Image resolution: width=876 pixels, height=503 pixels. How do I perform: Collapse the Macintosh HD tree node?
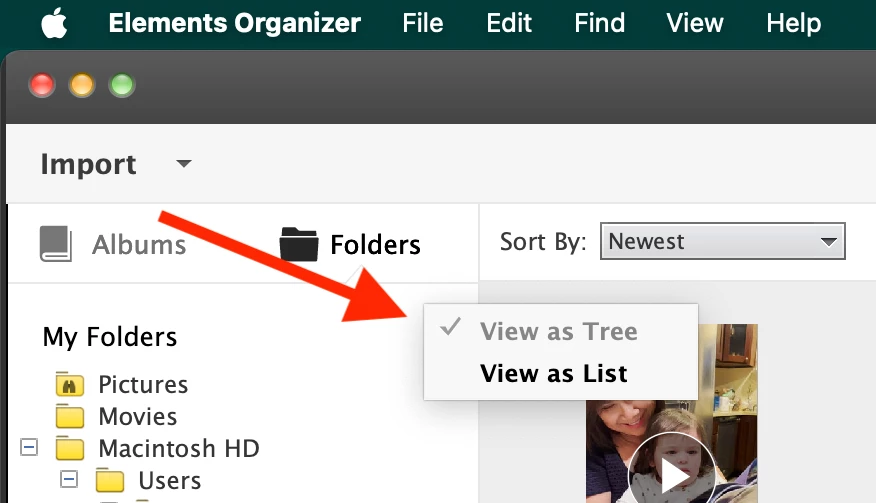point(29,447)
